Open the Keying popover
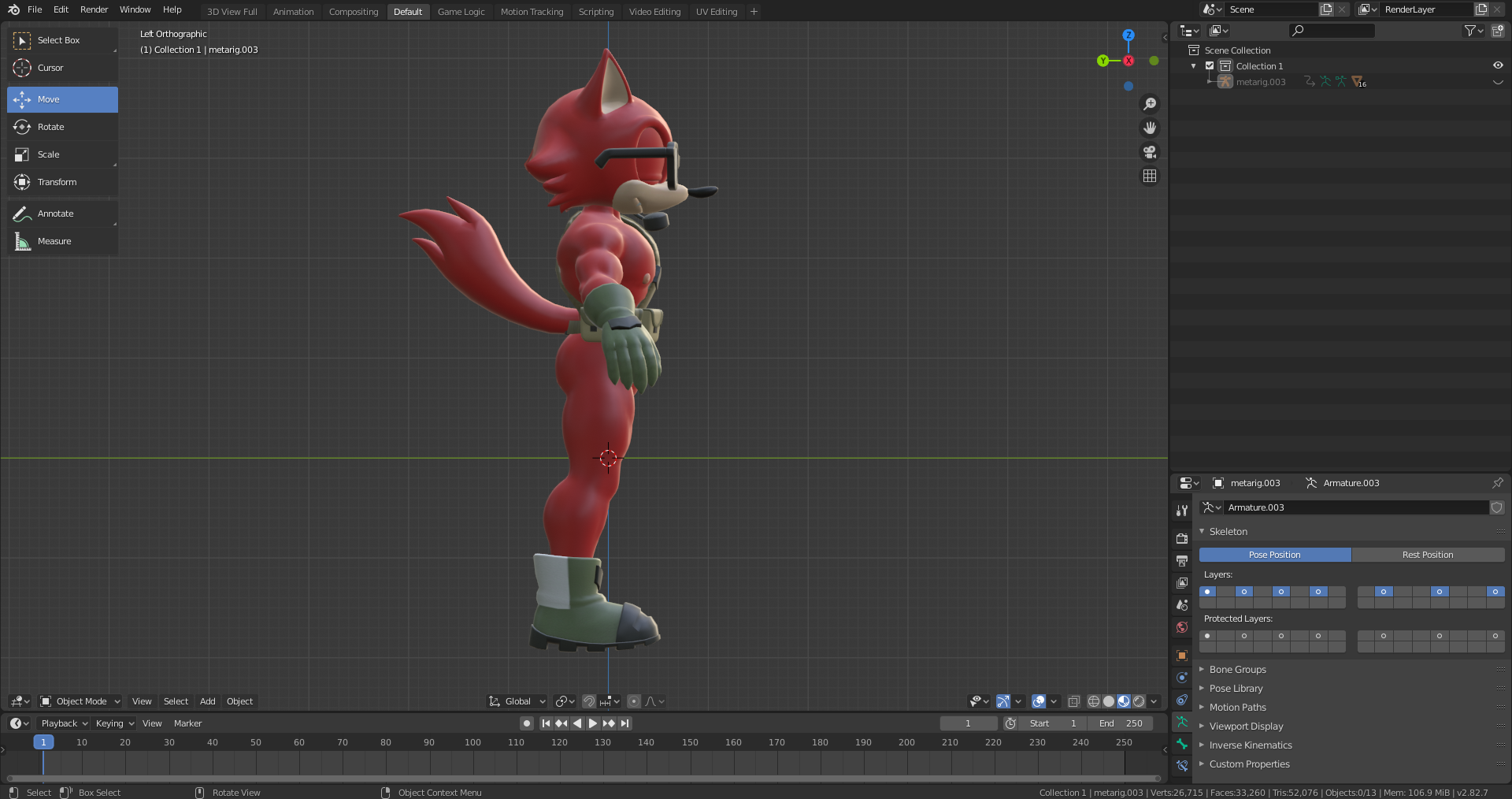Image resolution: width=1512 pixels, height=799 pixels. click(114, 723)
